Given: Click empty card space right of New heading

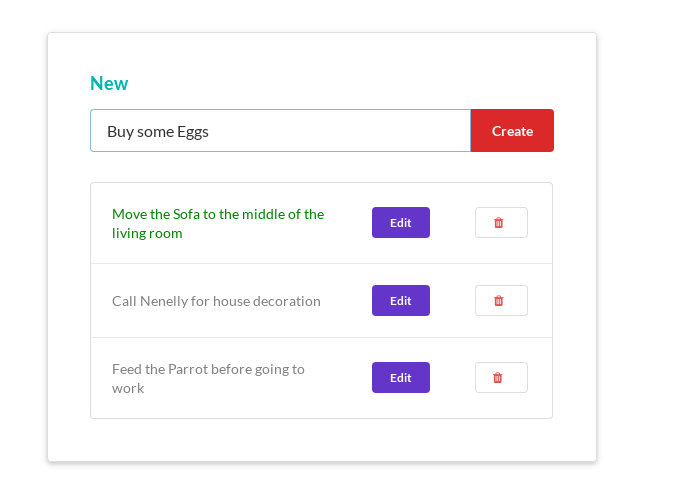Looking at the screenshot, I should 350,83.
